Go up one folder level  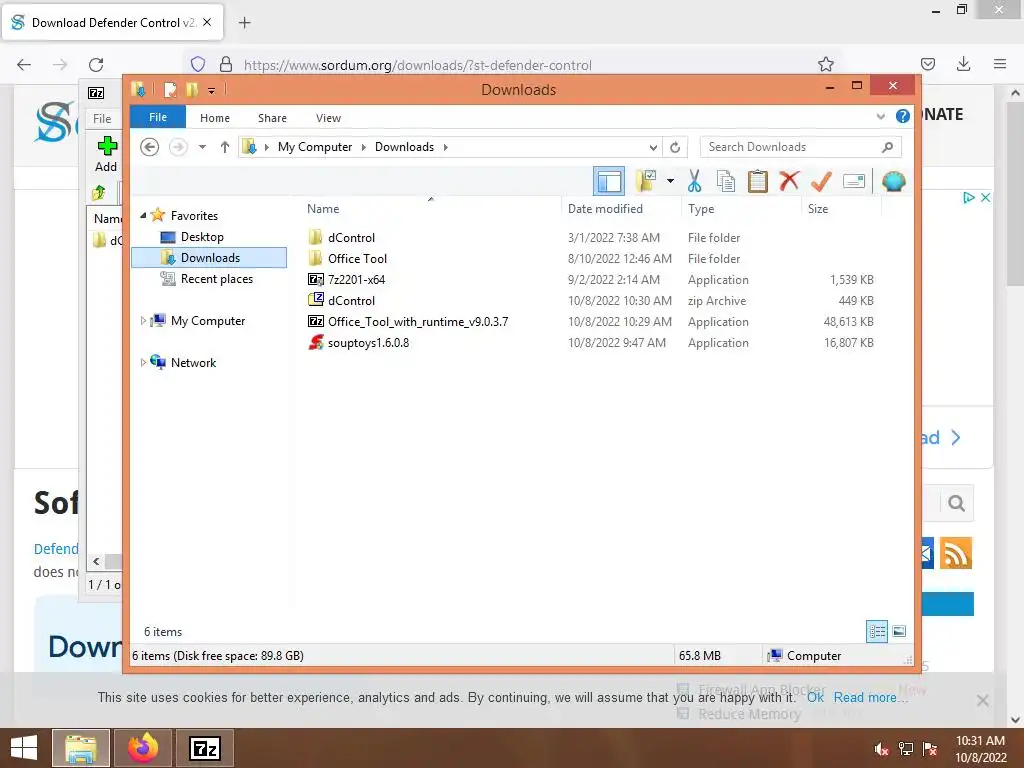pos(225,147)
